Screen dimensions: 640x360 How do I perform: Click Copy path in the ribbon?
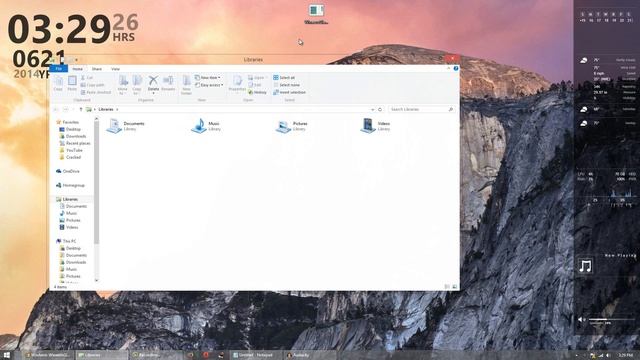click(93, 85)
